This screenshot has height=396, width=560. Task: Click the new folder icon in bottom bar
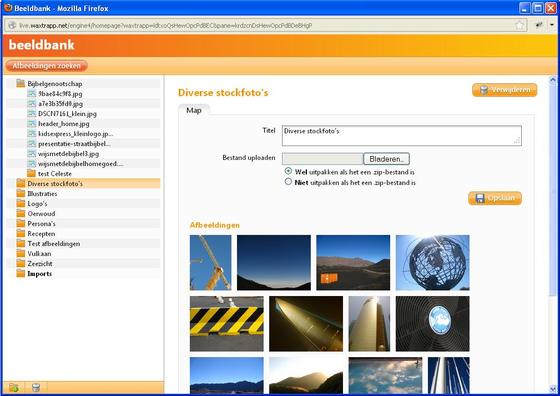click(14, 387)
